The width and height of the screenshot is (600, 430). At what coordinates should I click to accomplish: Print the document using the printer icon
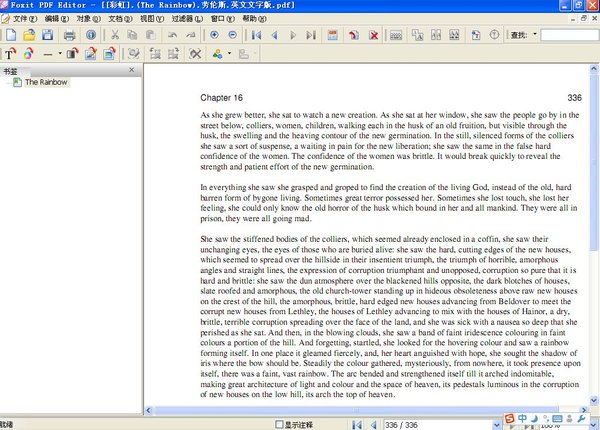click(69, 35)
